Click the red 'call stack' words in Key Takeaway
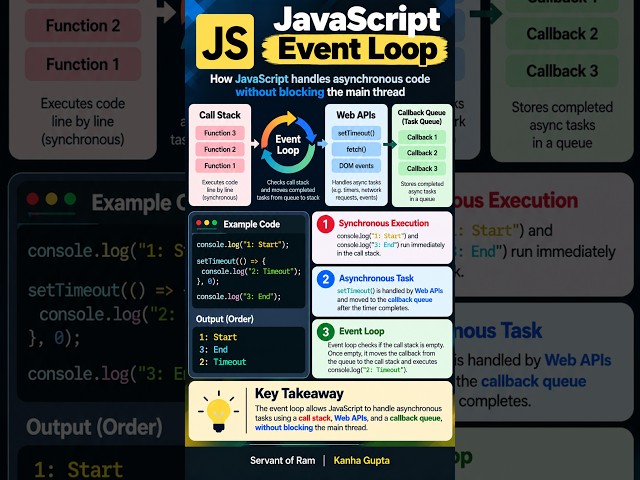The height and width of the screenshot is (480, 640). [x=314, y=418]
